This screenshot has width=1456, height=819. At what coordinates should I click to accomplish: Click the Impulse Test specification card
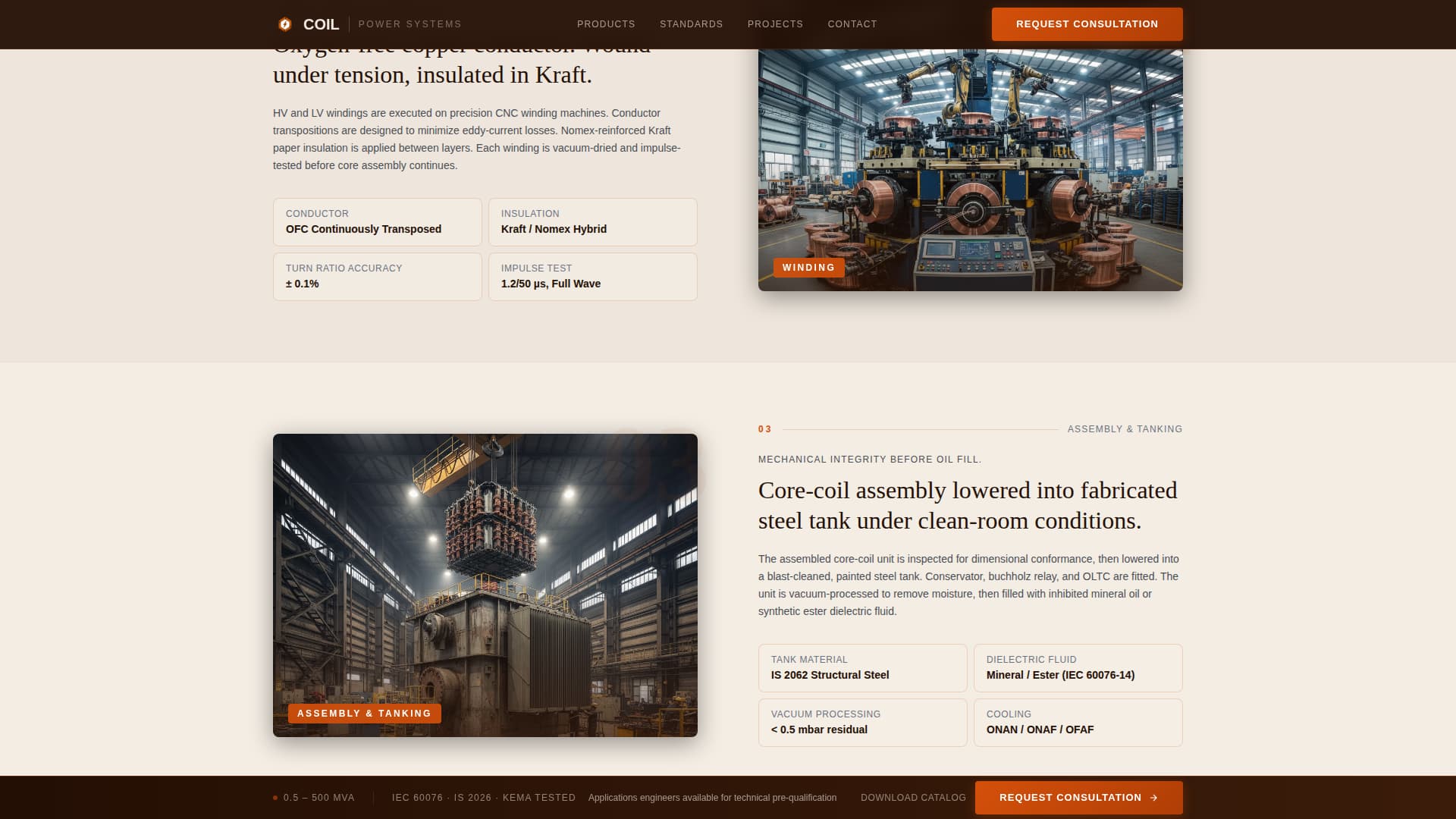(592, 277)
